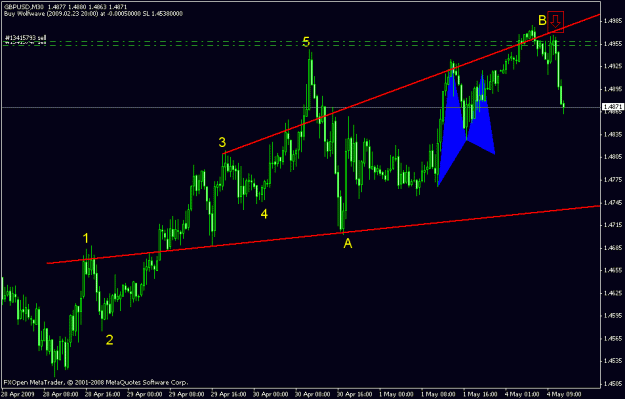Click the 29 Apr 00:00 time label
Screen dimensions: 625x399
pos(144,394)
